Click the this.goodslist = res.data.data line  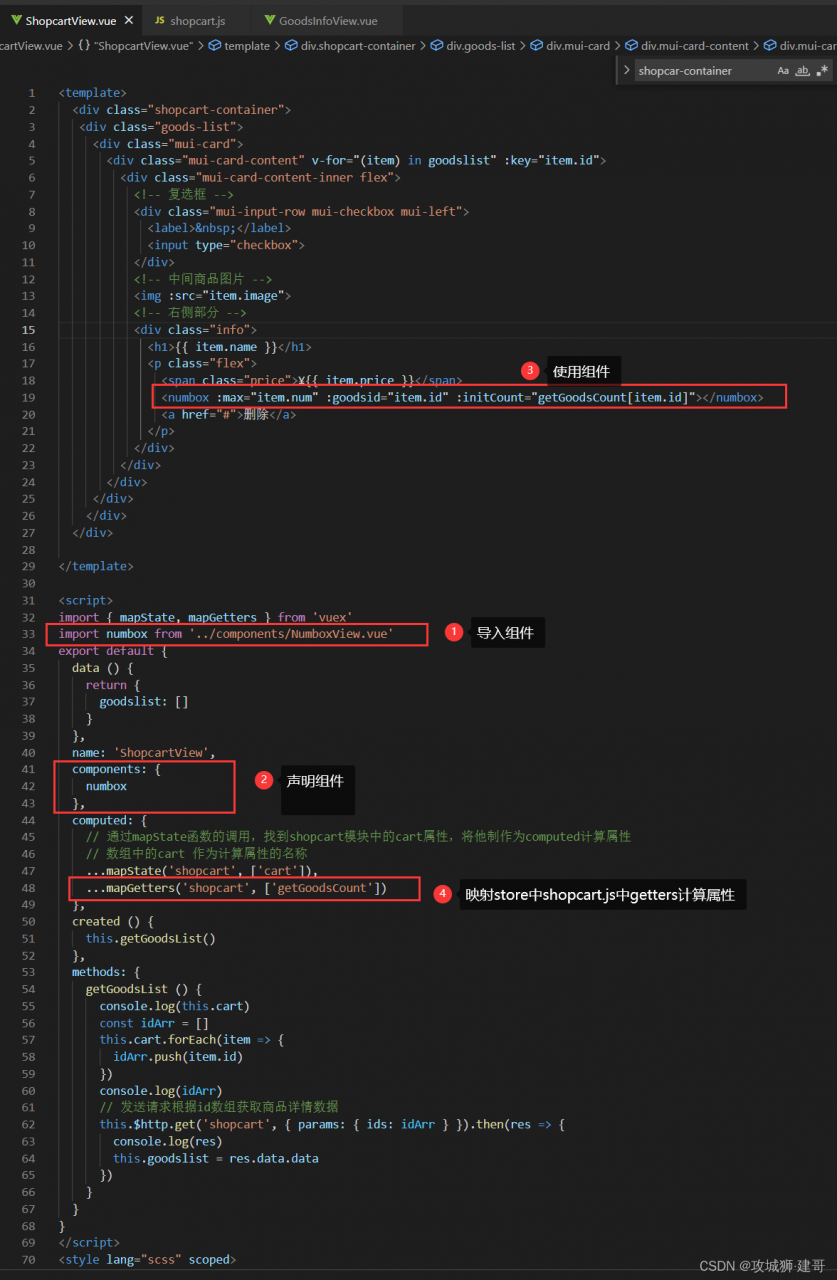(215, 1159)
